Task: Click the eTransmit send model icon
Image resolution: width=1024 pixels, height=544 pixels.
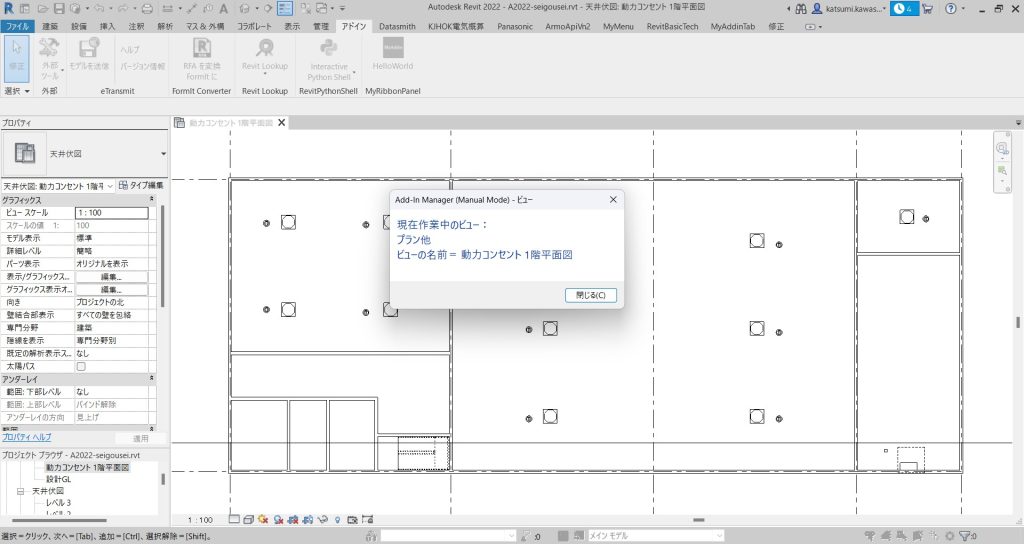Action: pos(89,52)
